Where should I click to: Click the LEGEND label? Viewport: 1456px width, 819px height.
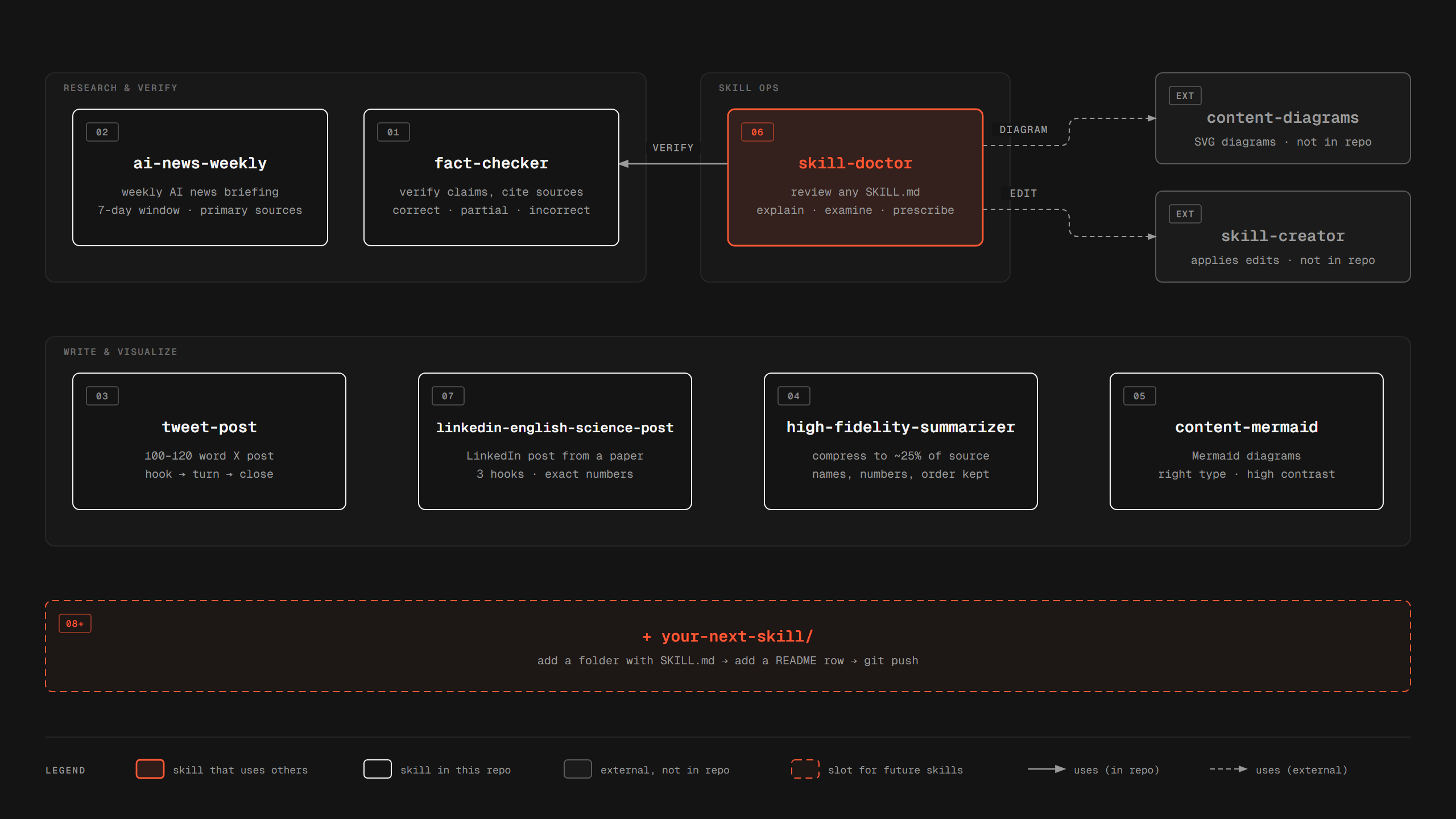(65, 770)
